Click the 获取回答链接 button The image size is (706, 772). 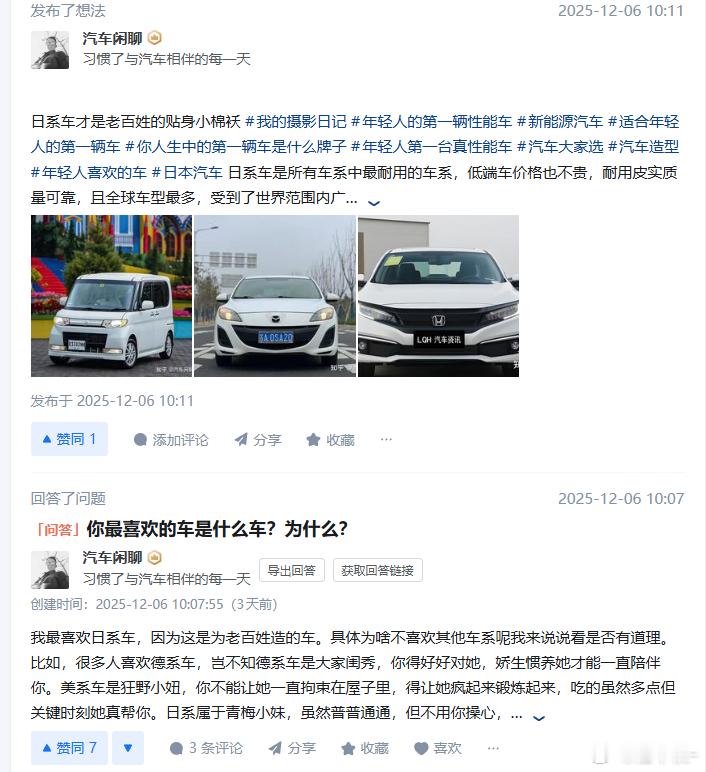point(378,570)
